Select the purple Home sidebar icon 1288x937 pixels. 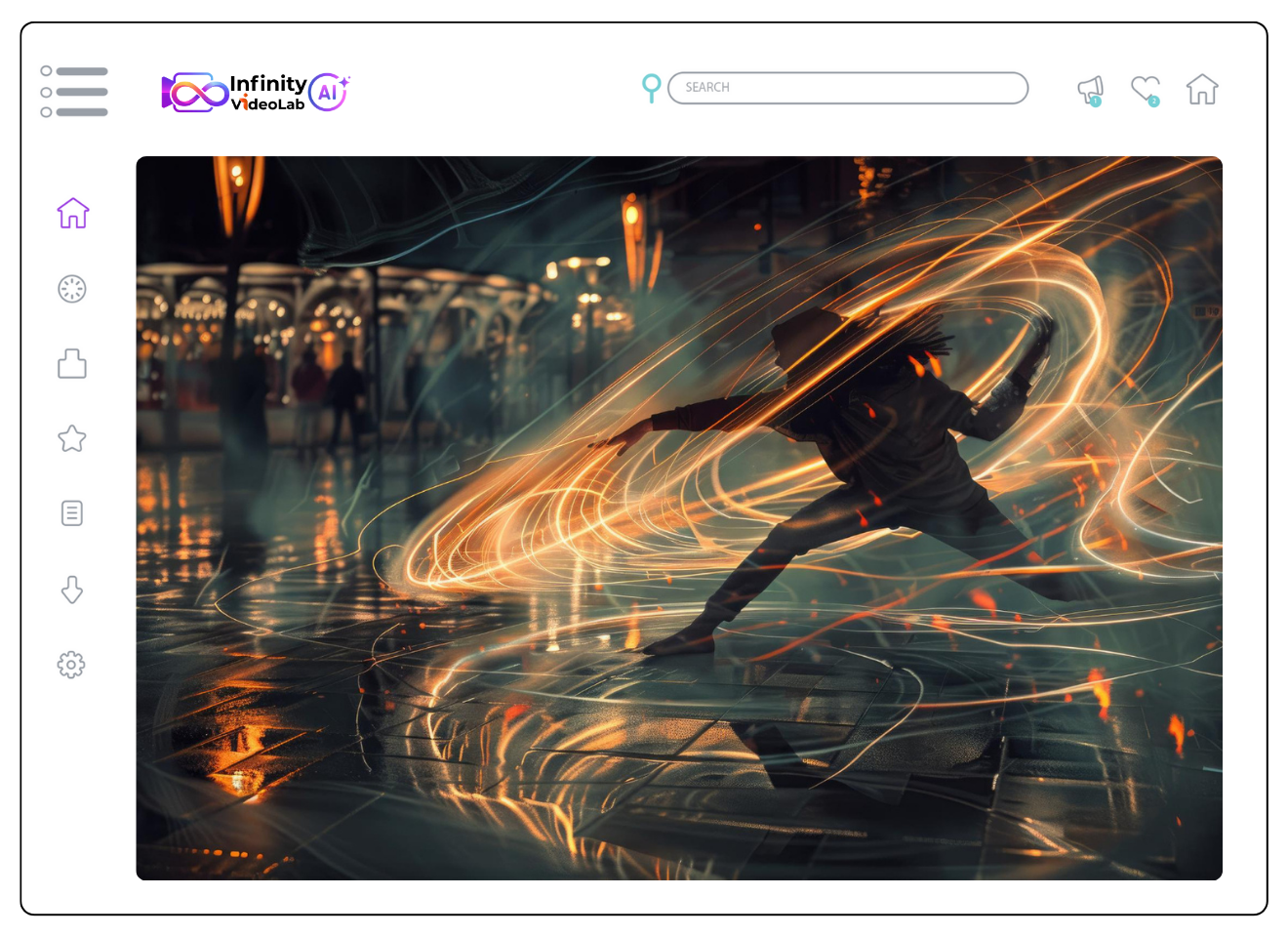click(73, 213)
